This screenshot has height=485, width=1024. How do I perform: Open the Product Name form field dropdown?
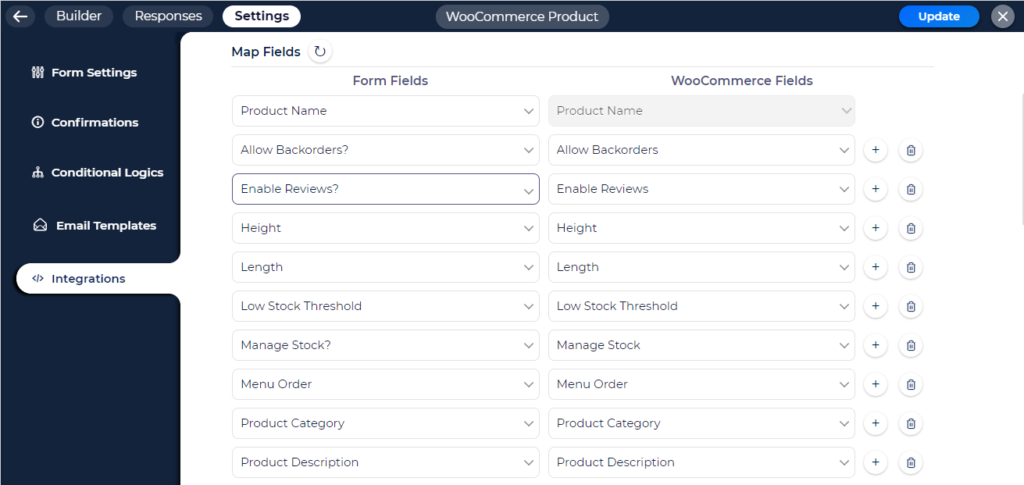[385, 111]
